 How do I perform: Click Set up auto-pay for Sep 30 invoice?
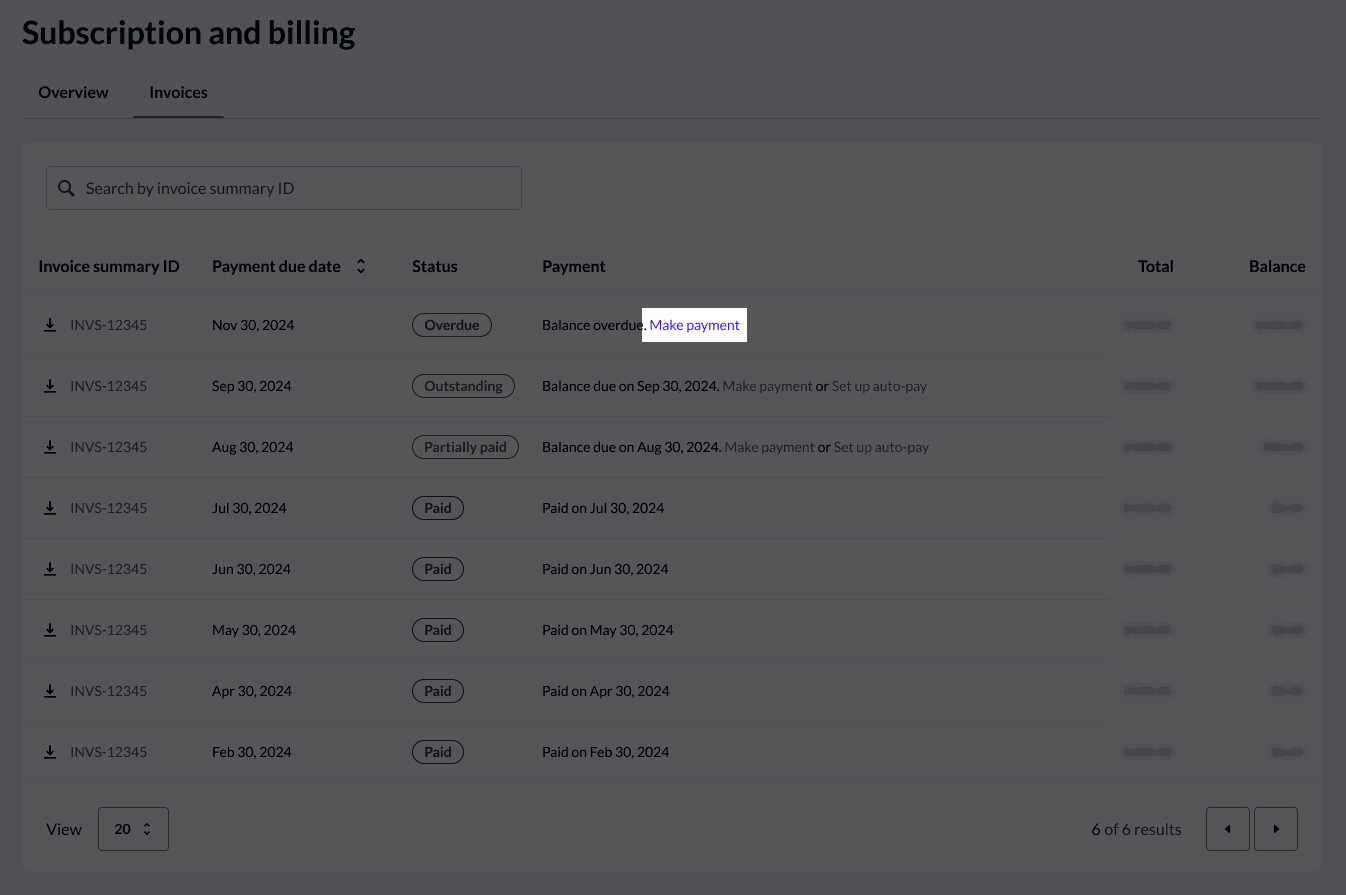coord(879,386)
